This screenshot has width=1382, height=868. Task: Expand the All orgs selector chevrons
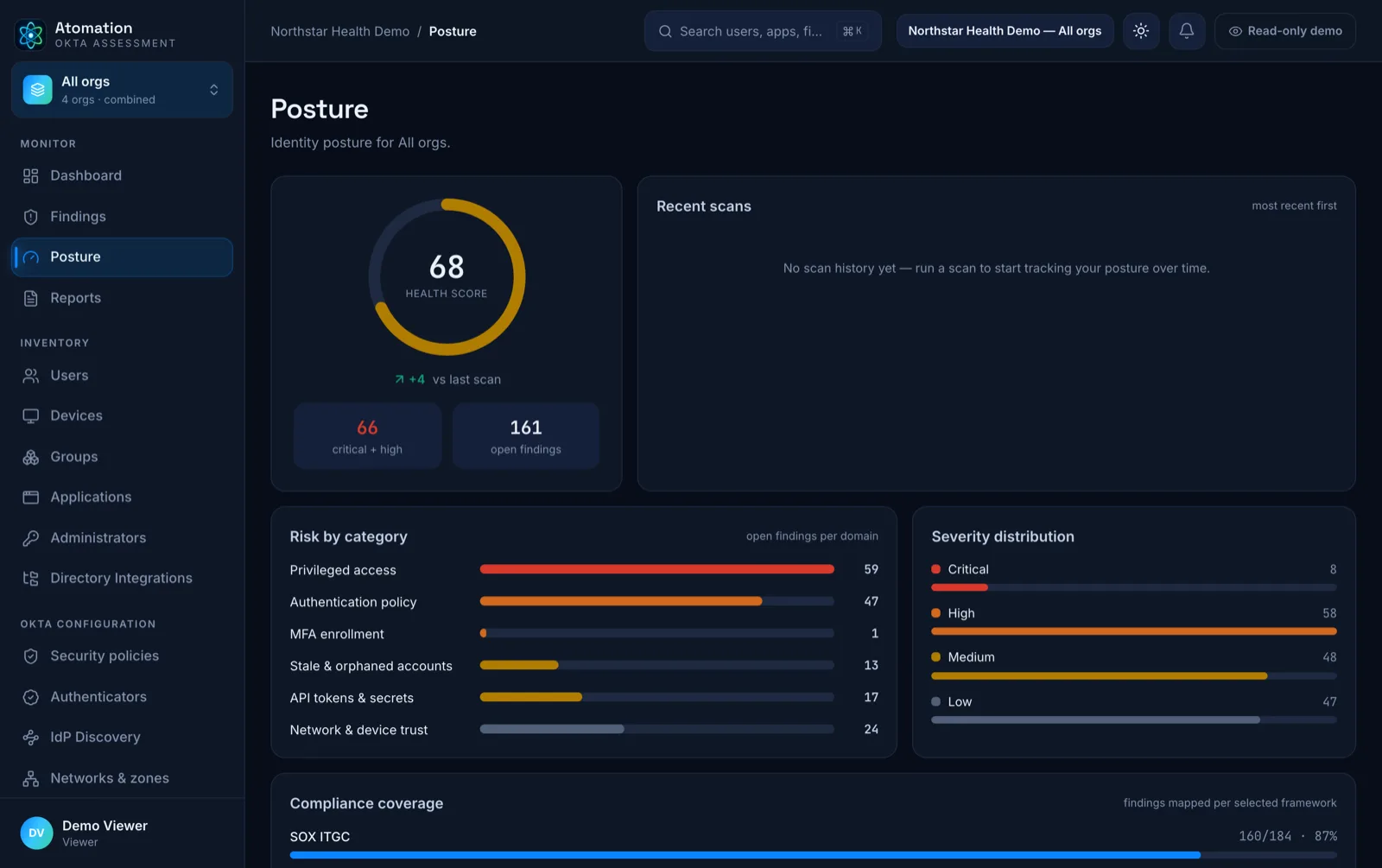pos(213,90)
